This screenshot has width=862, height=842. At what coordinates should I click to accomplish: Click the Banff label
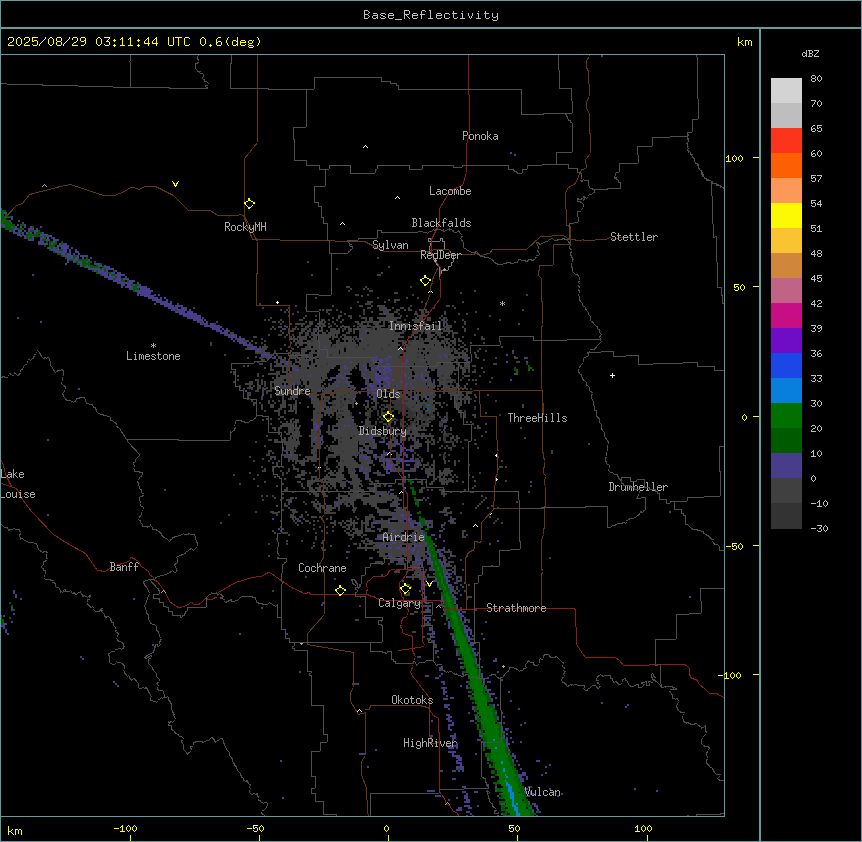[x=124, y=567]
